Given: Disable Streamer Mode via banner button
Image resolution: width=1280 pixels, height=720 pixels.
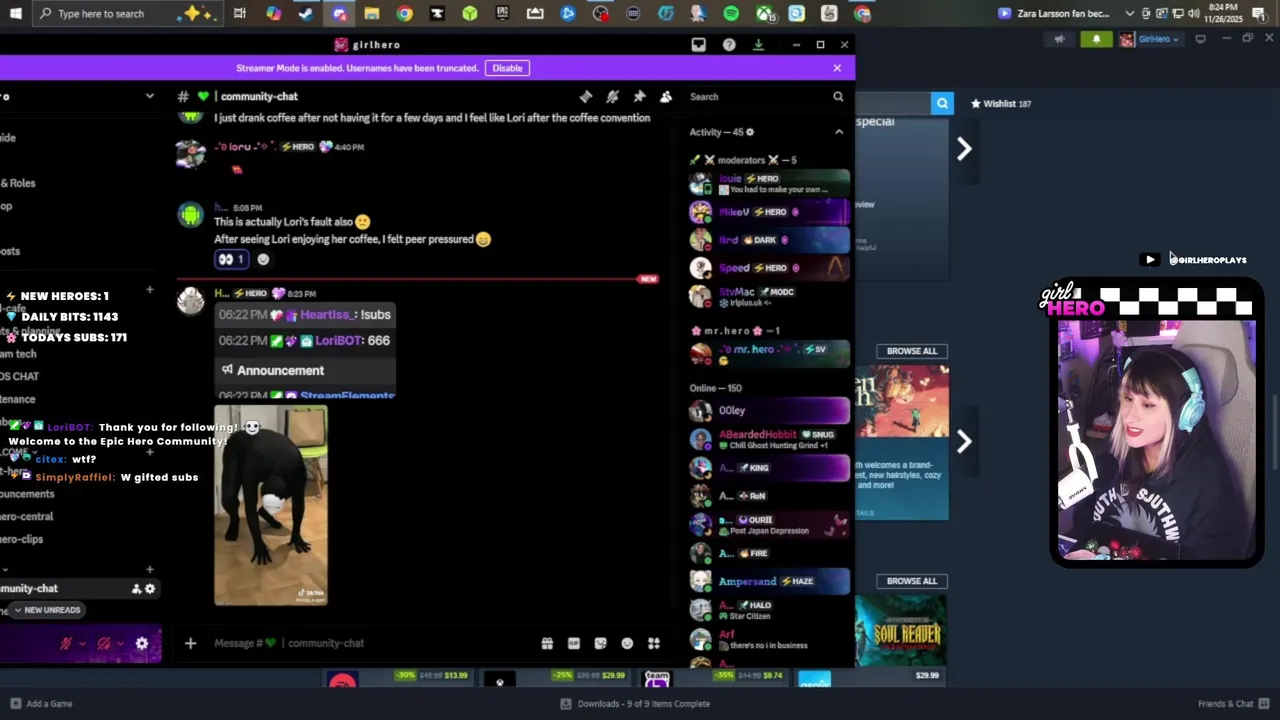Looking at the screenshot, I should [507, 68].
